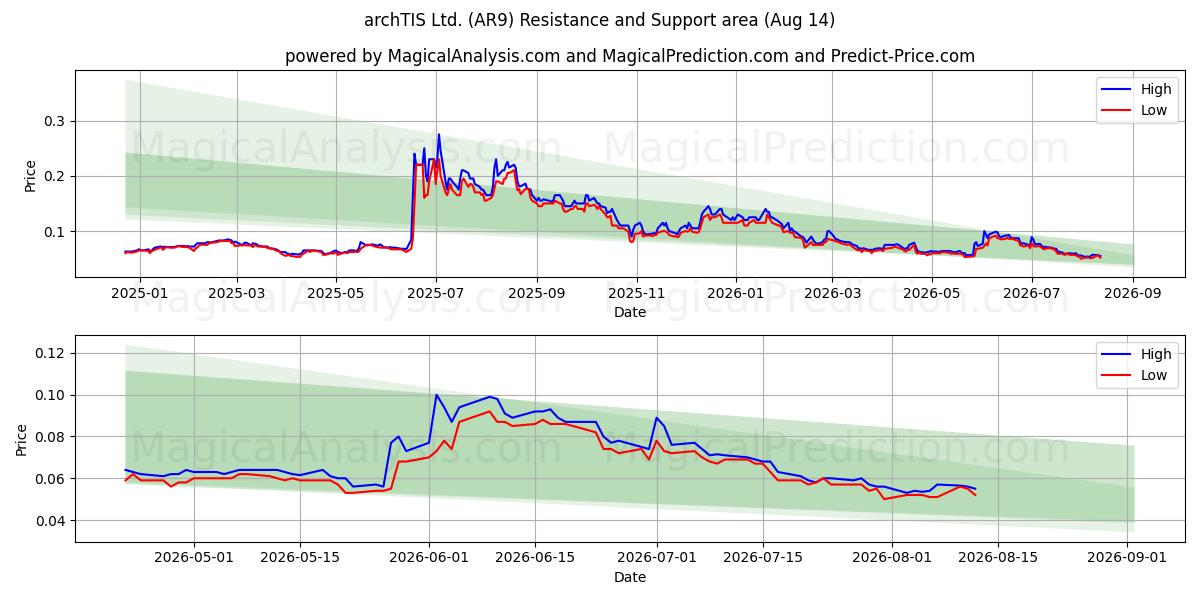Image resolution: width=1200 pixels, height=600 pixels.
Task: Click the upper chart 'Date' axis label
Action: point(630,312)
